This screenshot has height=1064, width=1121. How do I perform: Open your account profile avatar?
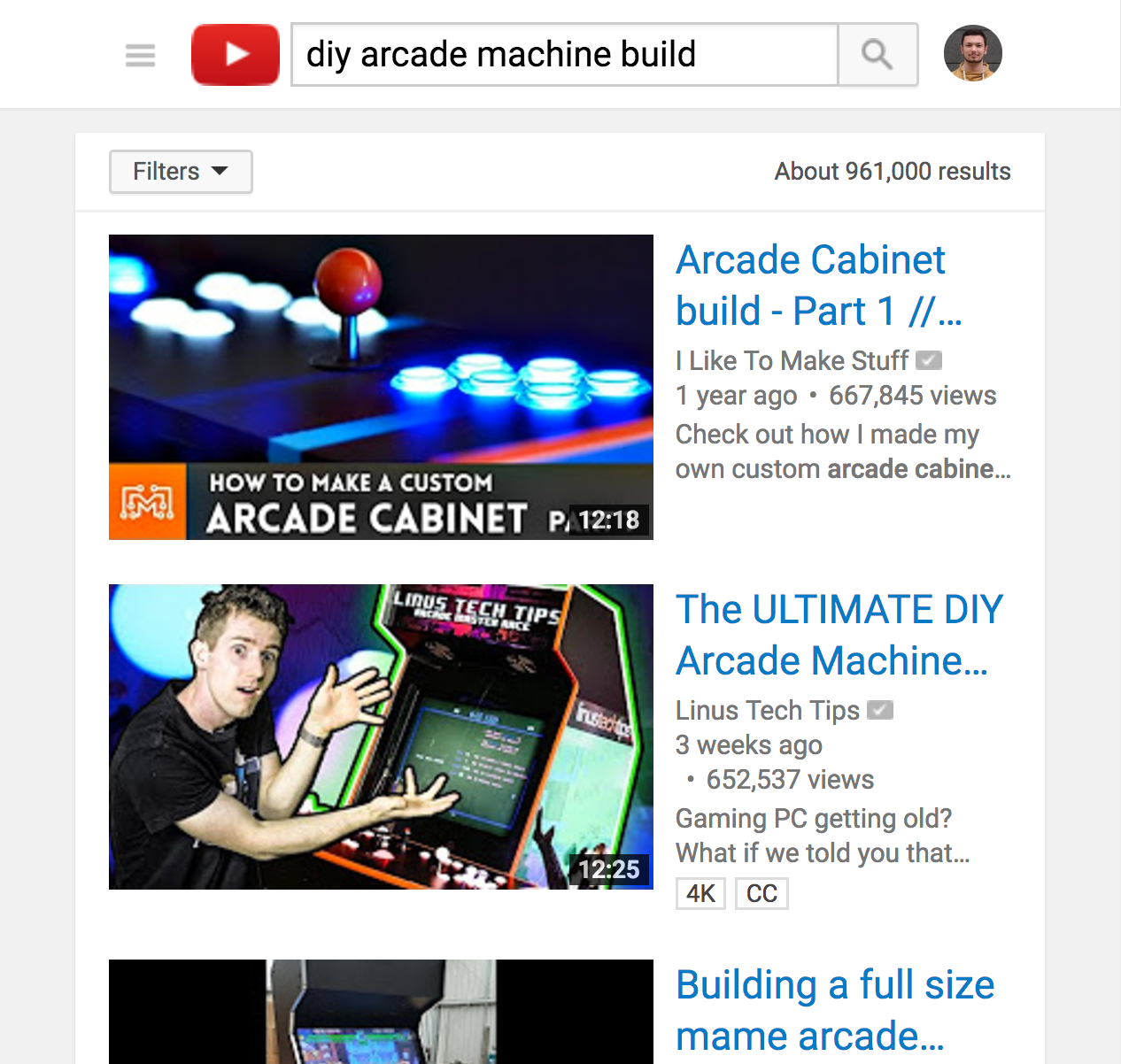(972, 53)
